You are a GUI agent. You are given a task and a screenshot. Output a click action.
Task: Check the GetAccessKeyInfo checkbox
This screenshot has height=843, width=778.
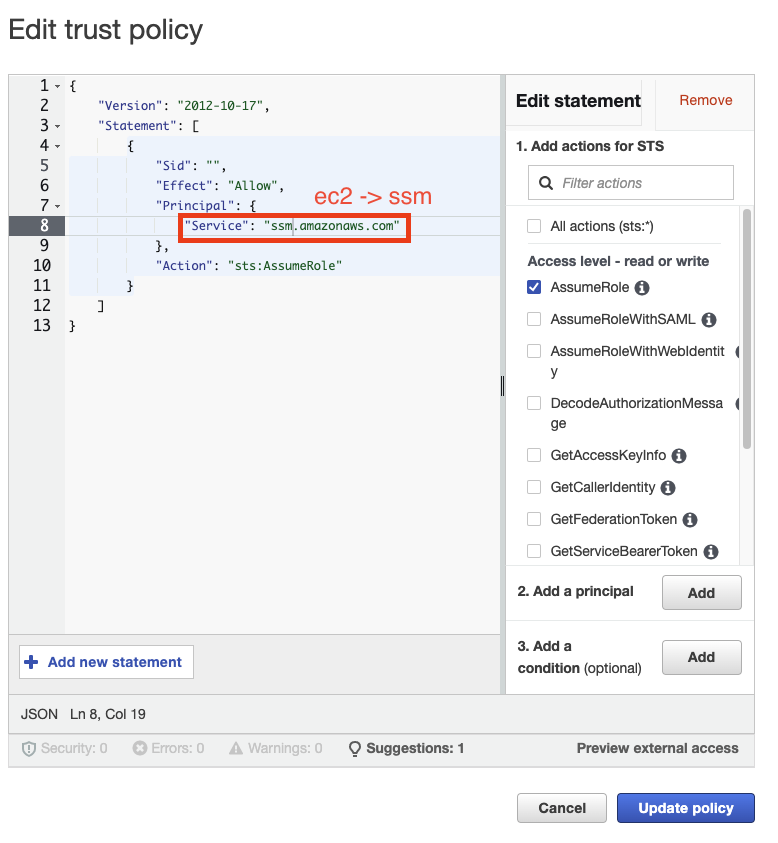(x=534, y=455)
